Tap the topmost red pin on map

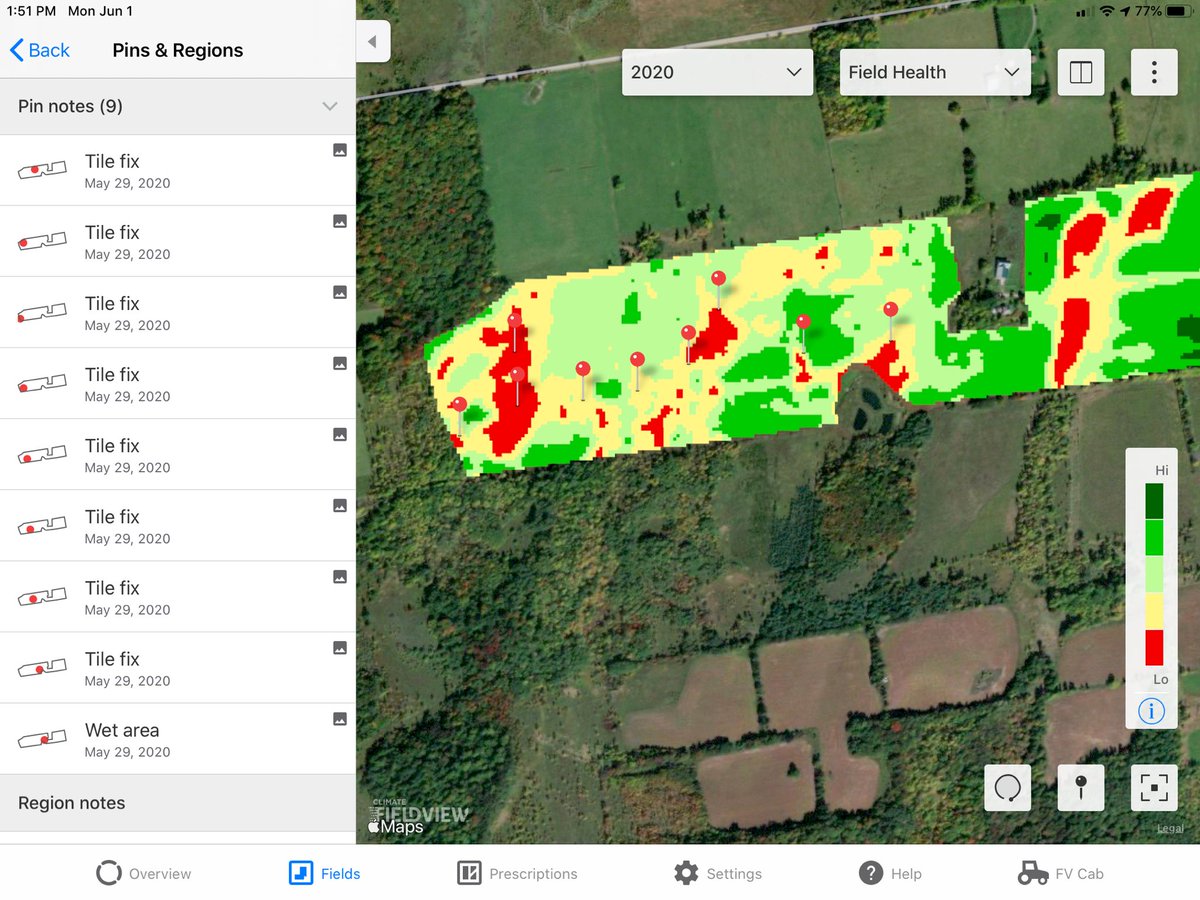pyautogui.click(x=718, y=278)
